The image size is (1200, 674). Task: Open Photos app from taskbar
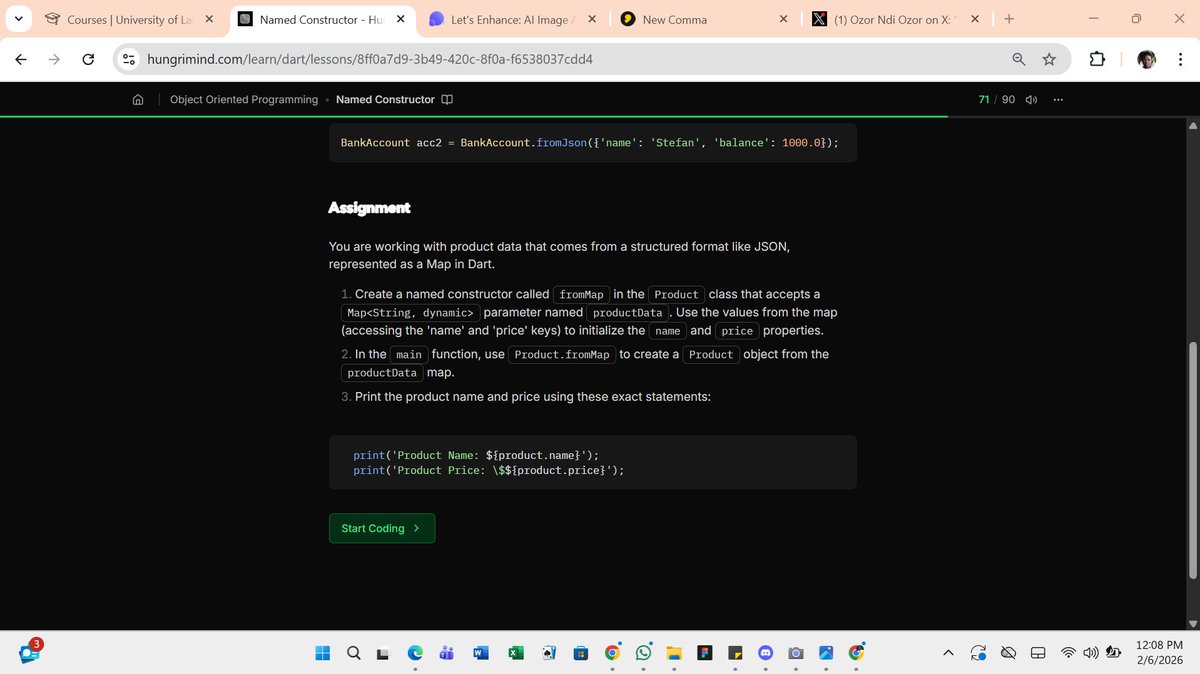tap(826, 653)
